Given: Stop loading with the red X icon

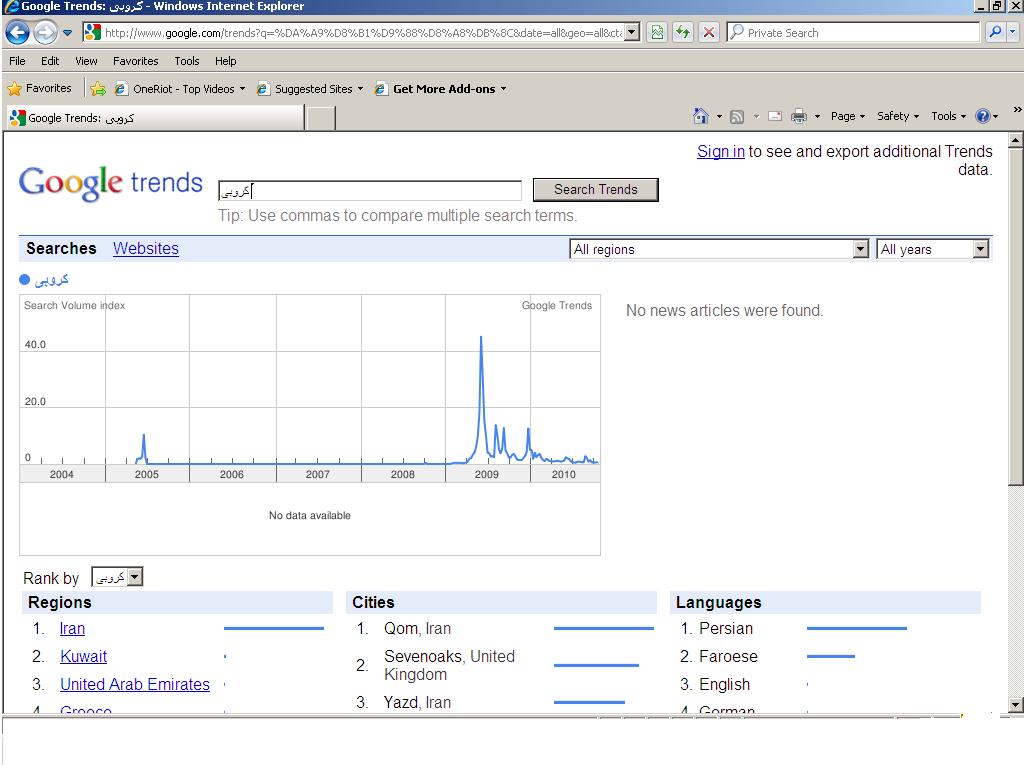Looking at the screenshot, I should coord(709,32).
